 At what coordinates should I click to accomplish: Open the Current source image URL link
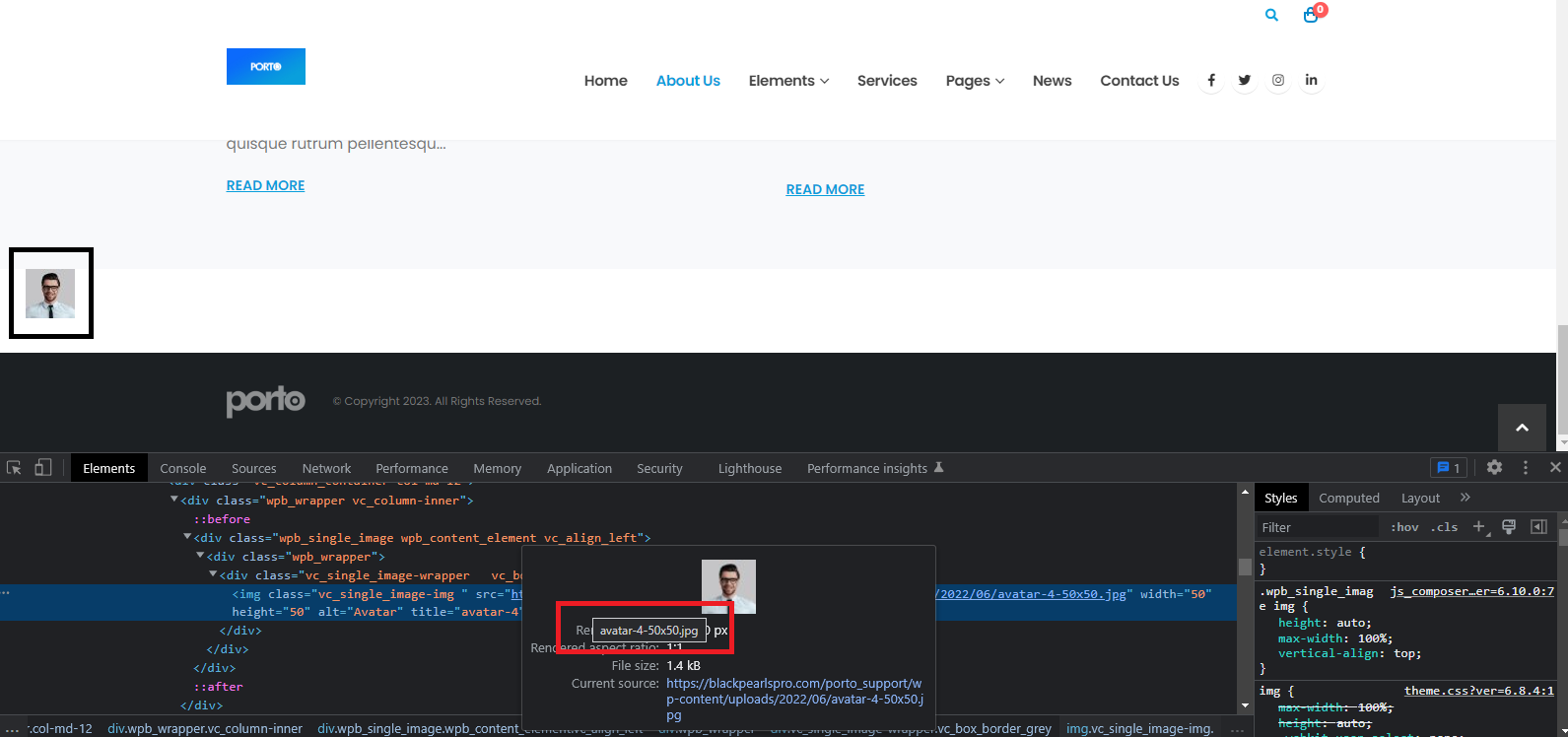point(795,700)
